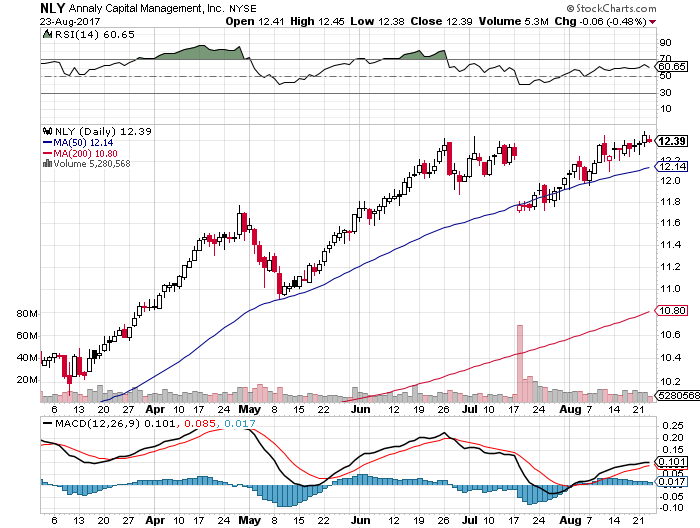This screenshot has width=700, height=528.
Task: Click the blue 12.14 MA(50) axis tag
Action: click(672, 166)
